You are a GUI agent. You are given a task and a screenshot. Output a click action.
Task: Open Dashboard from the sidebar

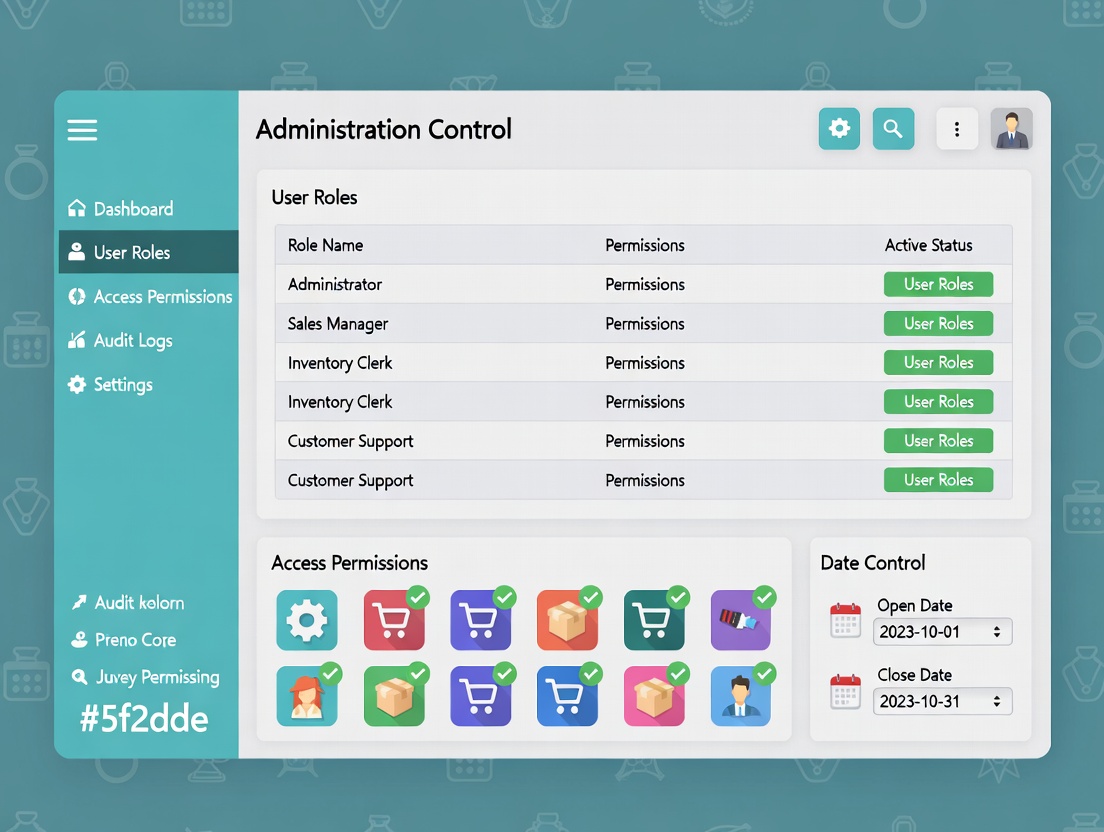[133, 209]
